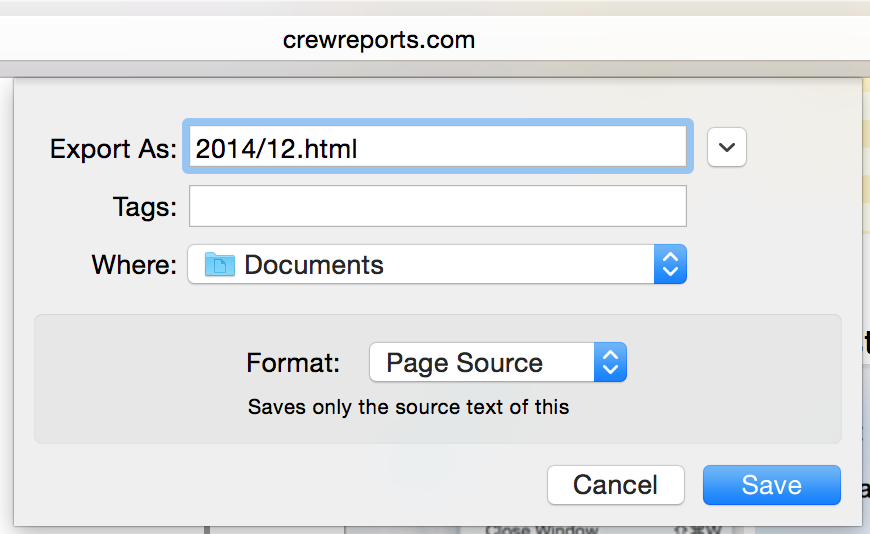Open the Format Page Source dropdown
The width and height of the screenshot is (870, 534).
point(498,362)
